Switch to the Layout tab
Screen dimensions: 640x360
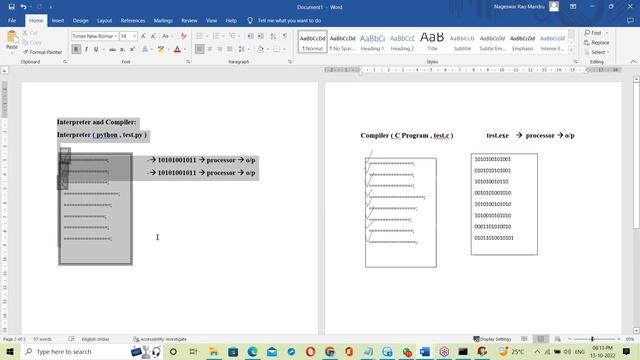click(104, 20)
